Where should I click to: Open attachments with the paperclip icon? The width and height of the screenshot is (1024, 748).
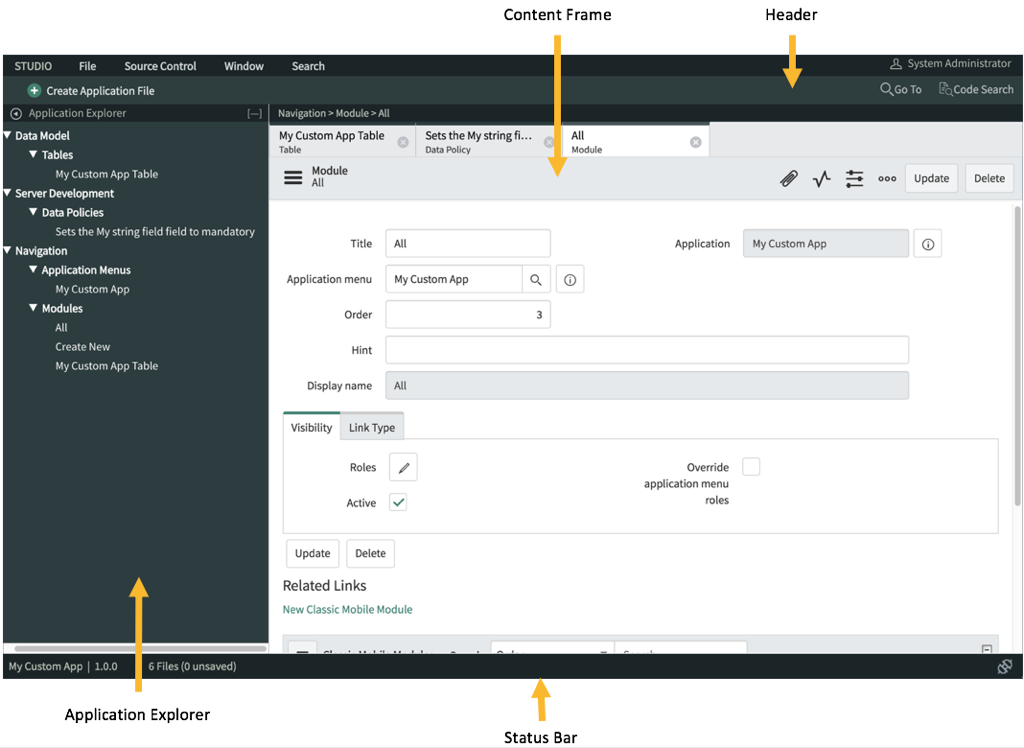(x=789, y=178)
